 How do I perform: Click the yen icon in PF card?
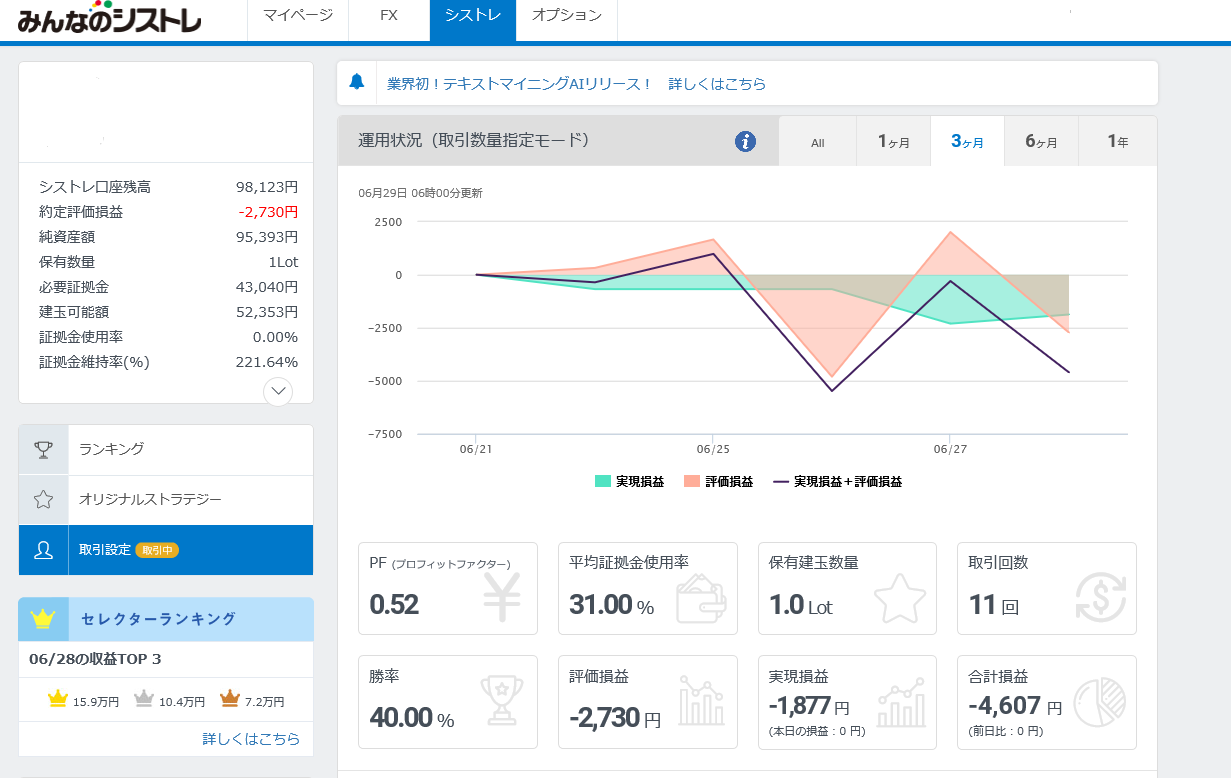[502, 597]
